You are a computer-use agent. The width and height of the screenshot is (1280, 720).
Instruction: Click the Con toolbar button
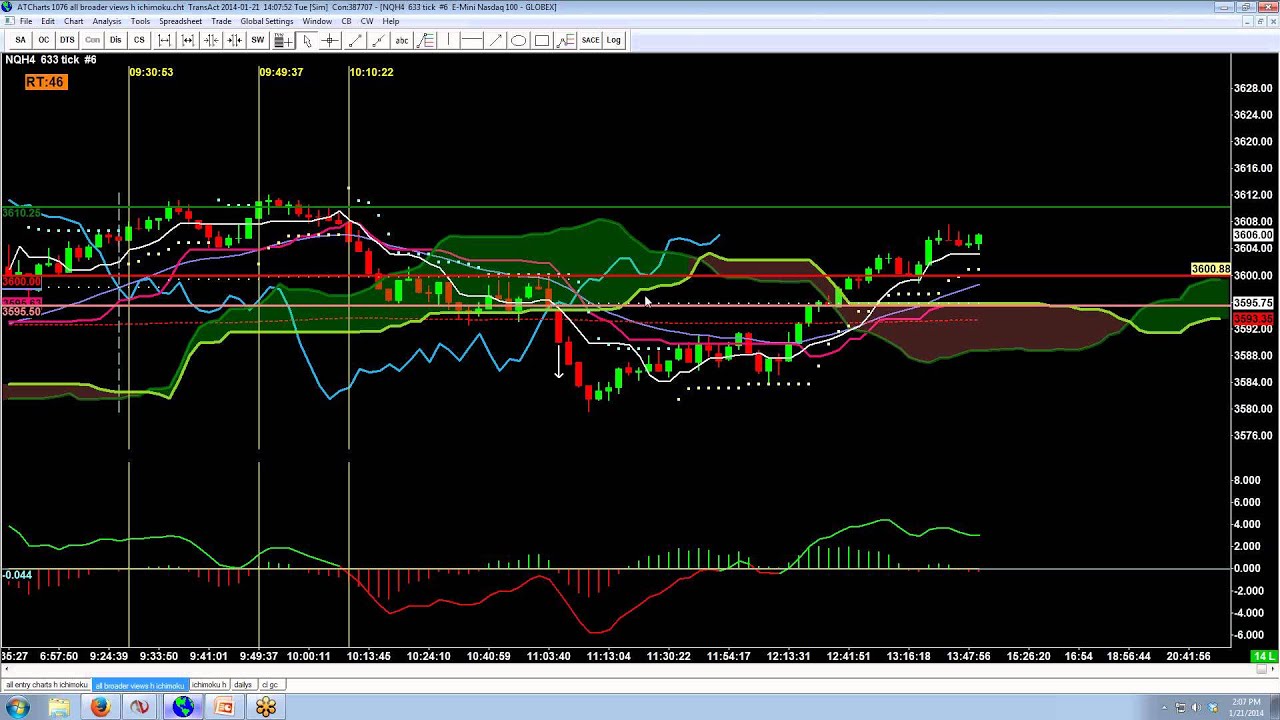(92, 40)
